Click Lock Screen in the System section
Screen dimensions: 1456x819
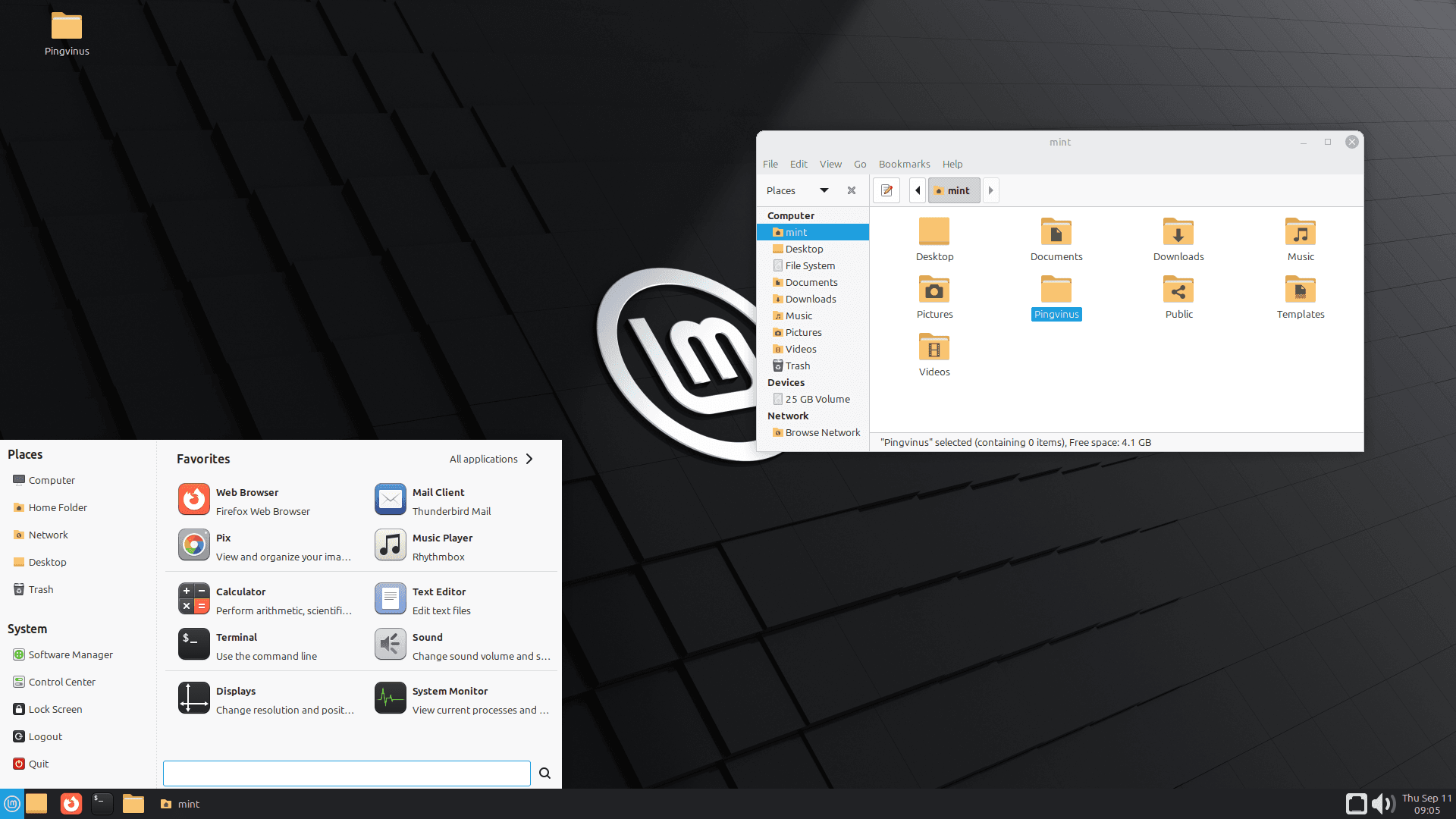[x=55, y=708]
